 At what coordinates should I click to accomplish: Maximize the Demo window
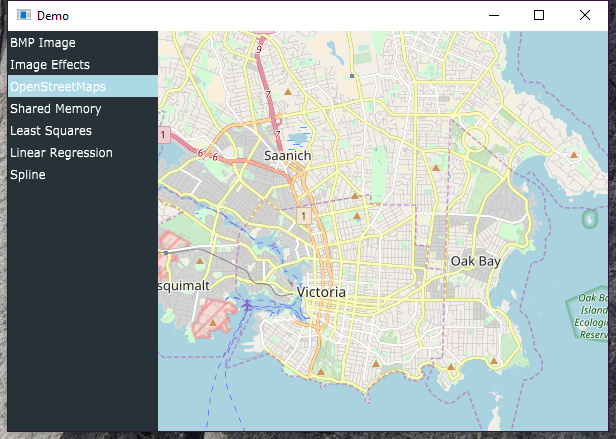point(539,15)
